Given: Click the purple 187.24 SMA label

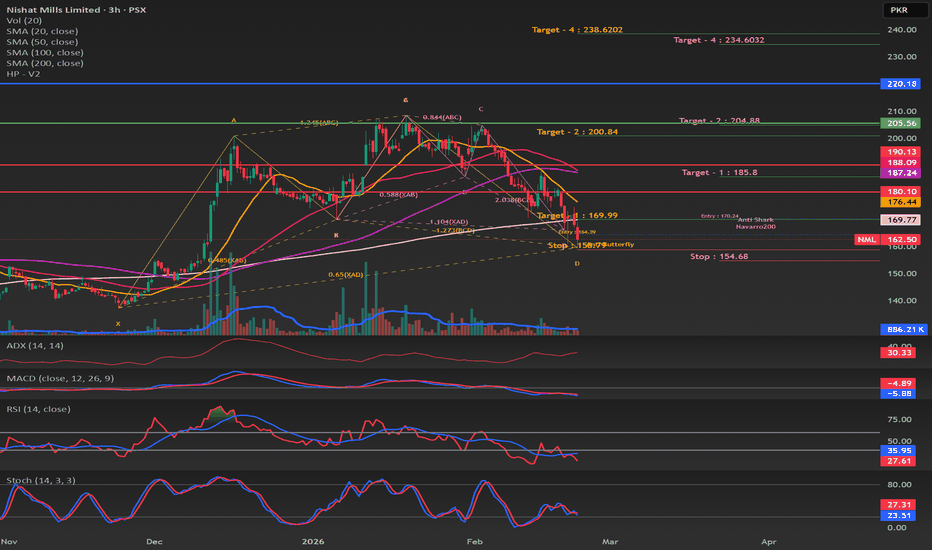Looking at the screenshot, I should tap(900, 172).
